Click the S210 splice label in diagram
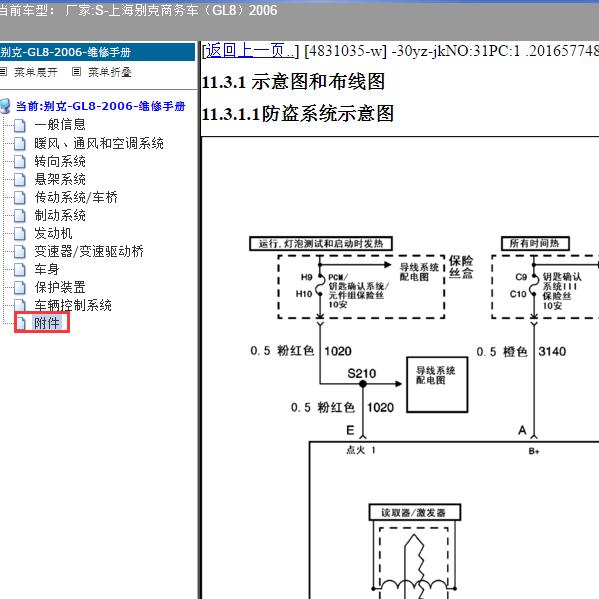599x599 pixels. click(361, 373)
